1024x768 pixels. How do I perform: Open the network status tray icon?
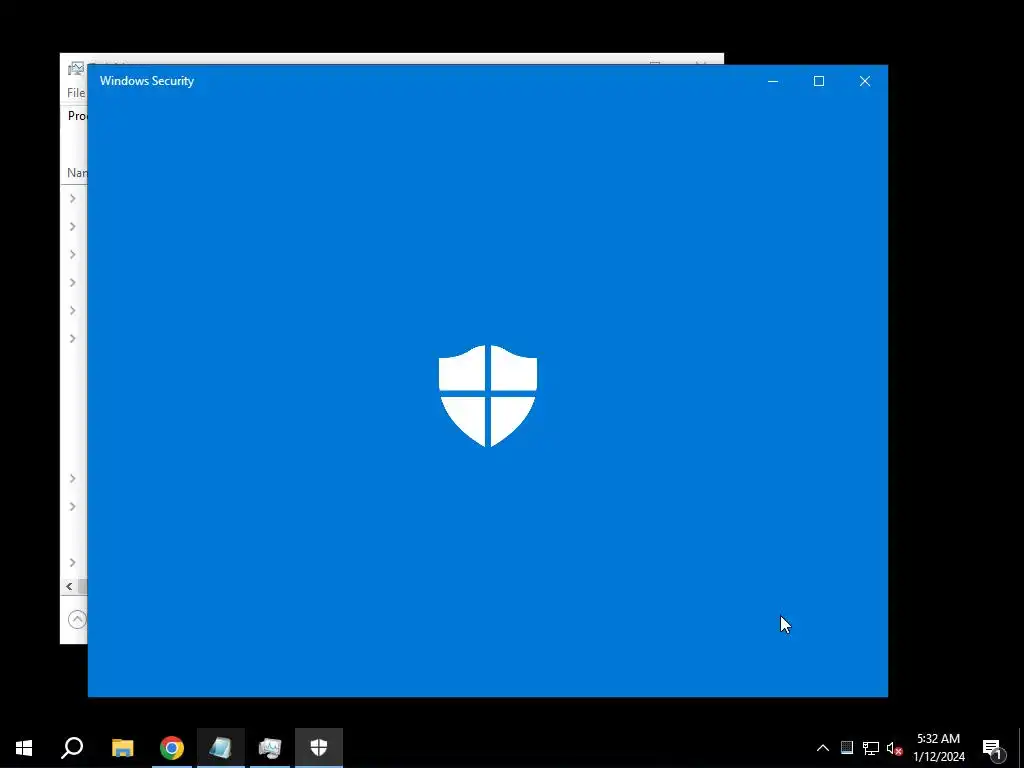tap(871, 748)
